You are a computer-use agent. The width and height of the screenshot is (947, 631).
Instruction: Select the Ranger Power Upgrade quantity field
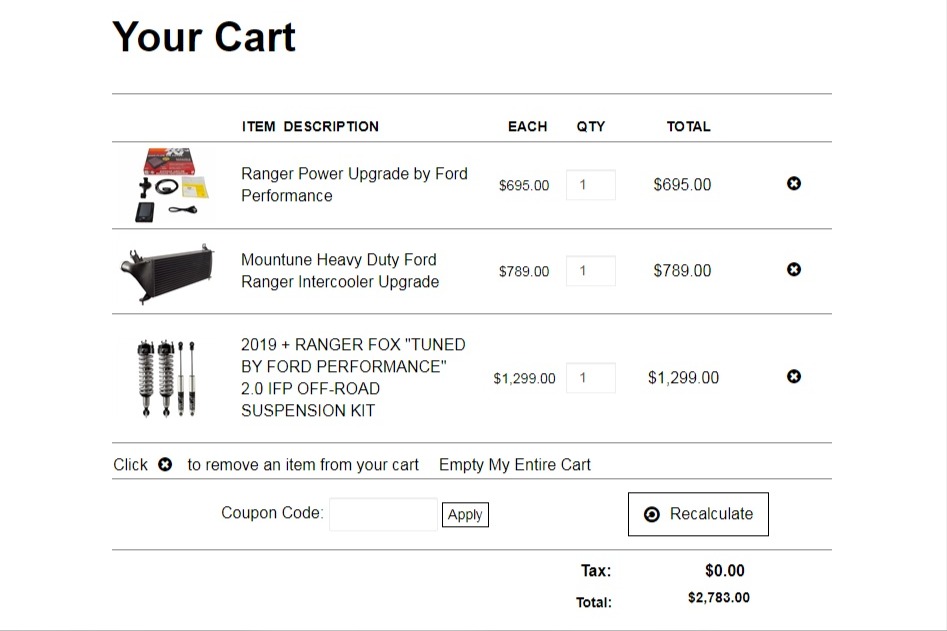[591, 185]
